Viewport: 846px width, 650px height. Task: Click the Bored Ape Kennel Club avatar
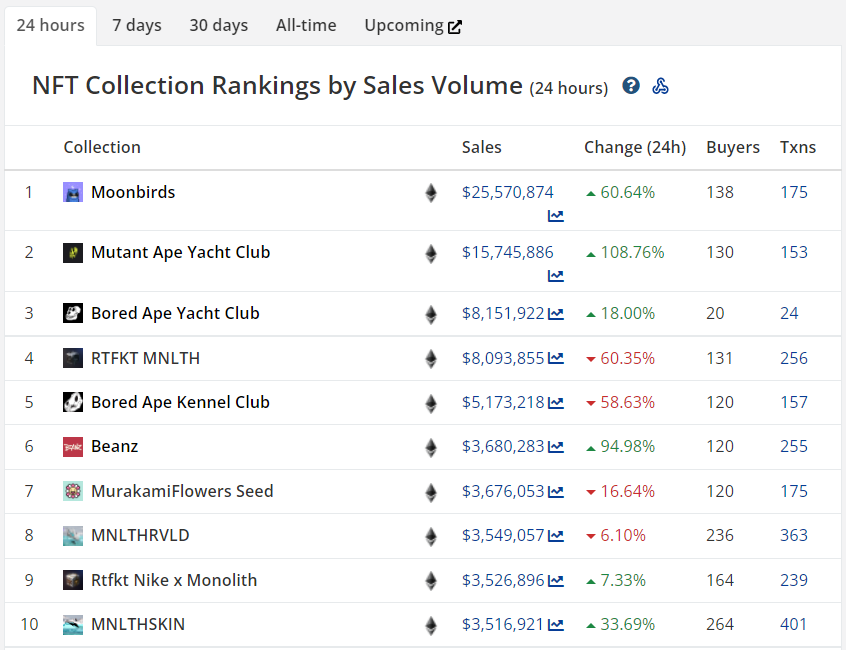[x=73, y=402]
